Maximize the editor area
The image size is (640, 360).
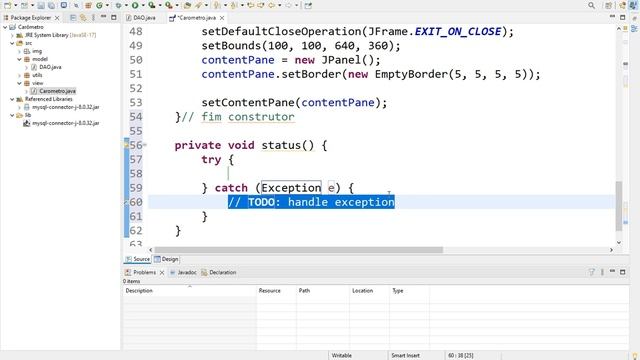pyautogui.click(x=622, y=18)
